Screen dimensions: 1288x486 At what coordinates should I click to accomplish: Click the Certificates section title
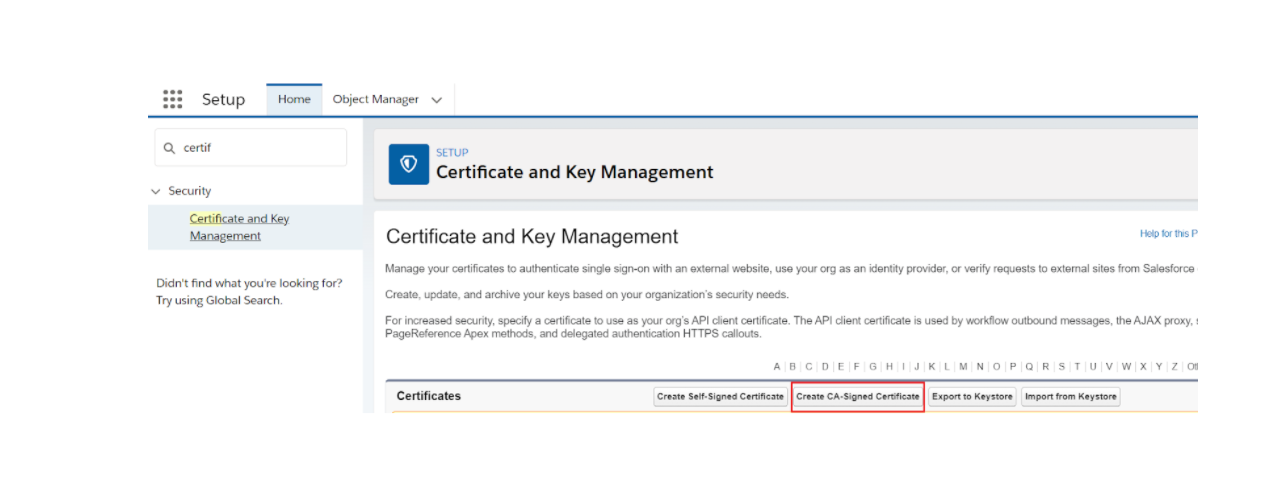429,396
